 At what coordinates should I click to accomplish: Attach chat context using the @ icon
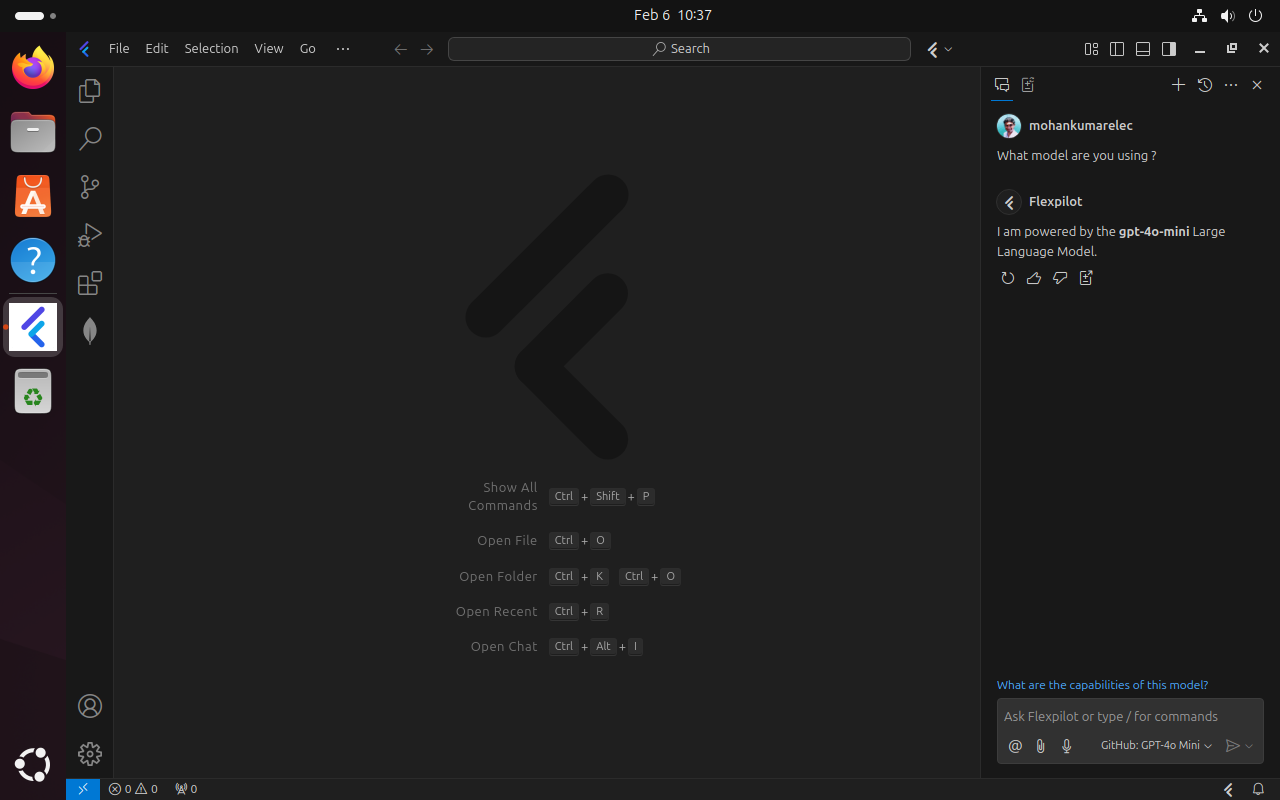pos(1015,746)
